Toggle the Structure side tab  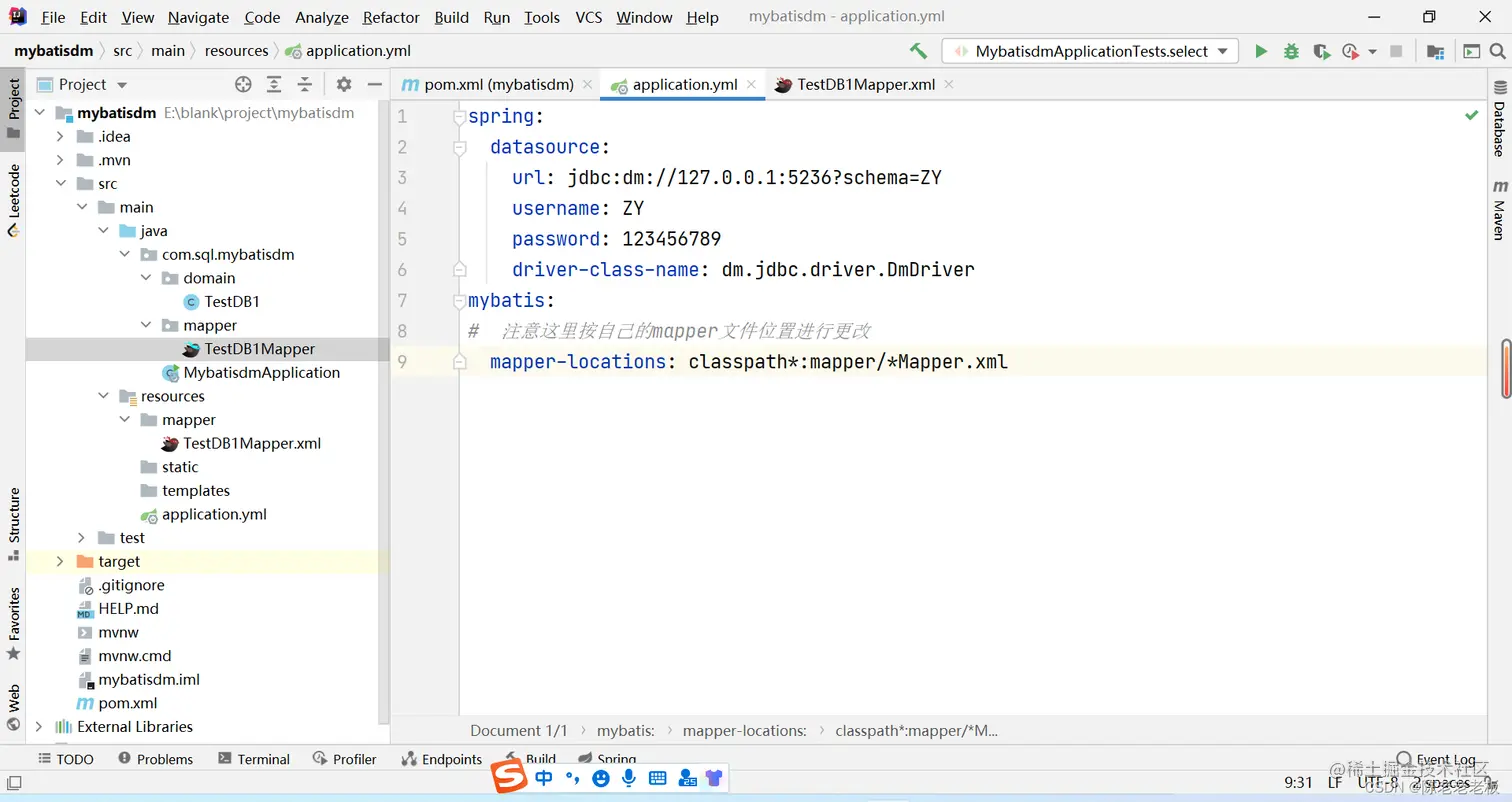[x=13, y=523]
